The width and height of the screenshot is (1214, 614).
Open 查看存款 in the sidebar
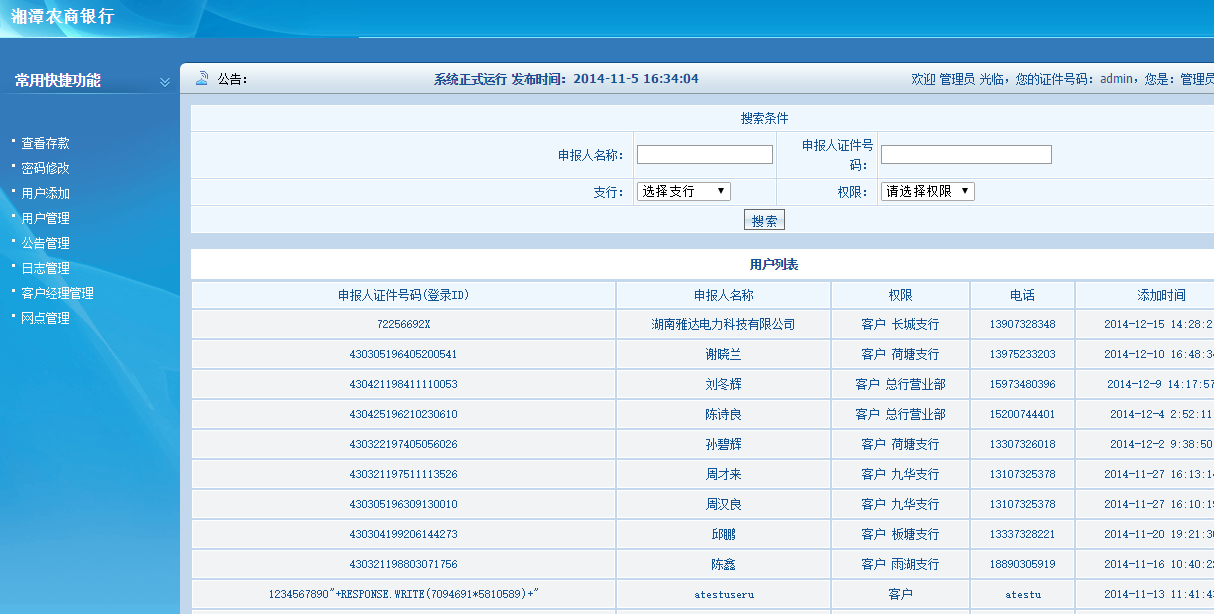tap(46, 143)
